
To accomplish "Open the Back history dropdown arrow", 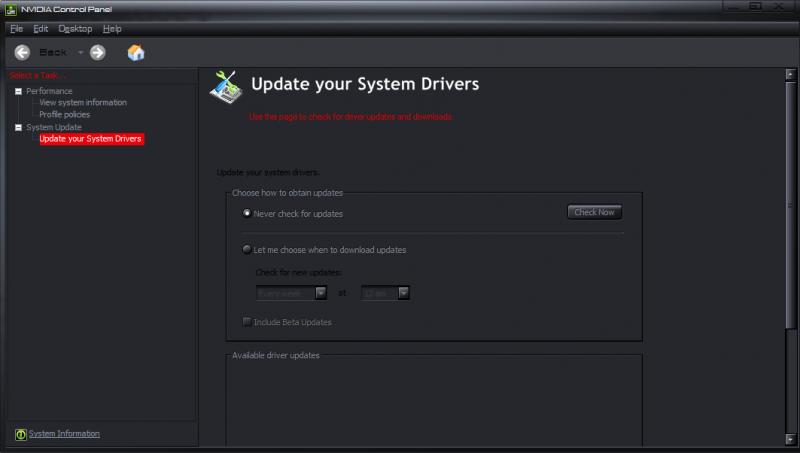I will 81,53.
